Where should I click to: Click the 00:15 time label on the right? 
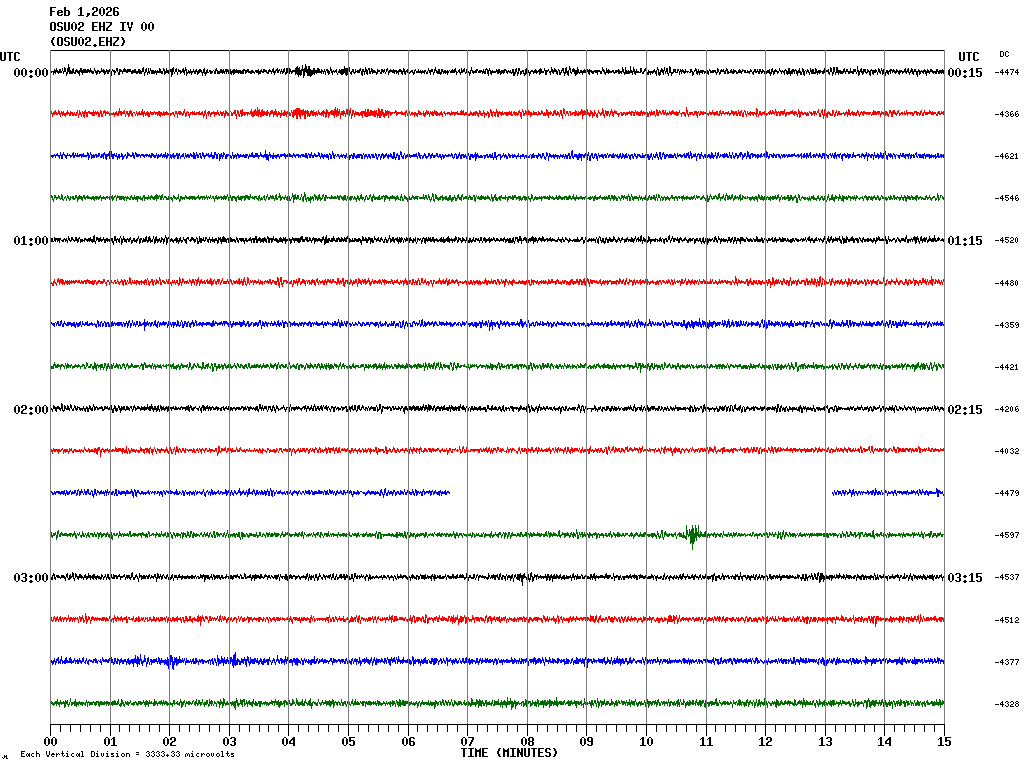coord(964,73)
